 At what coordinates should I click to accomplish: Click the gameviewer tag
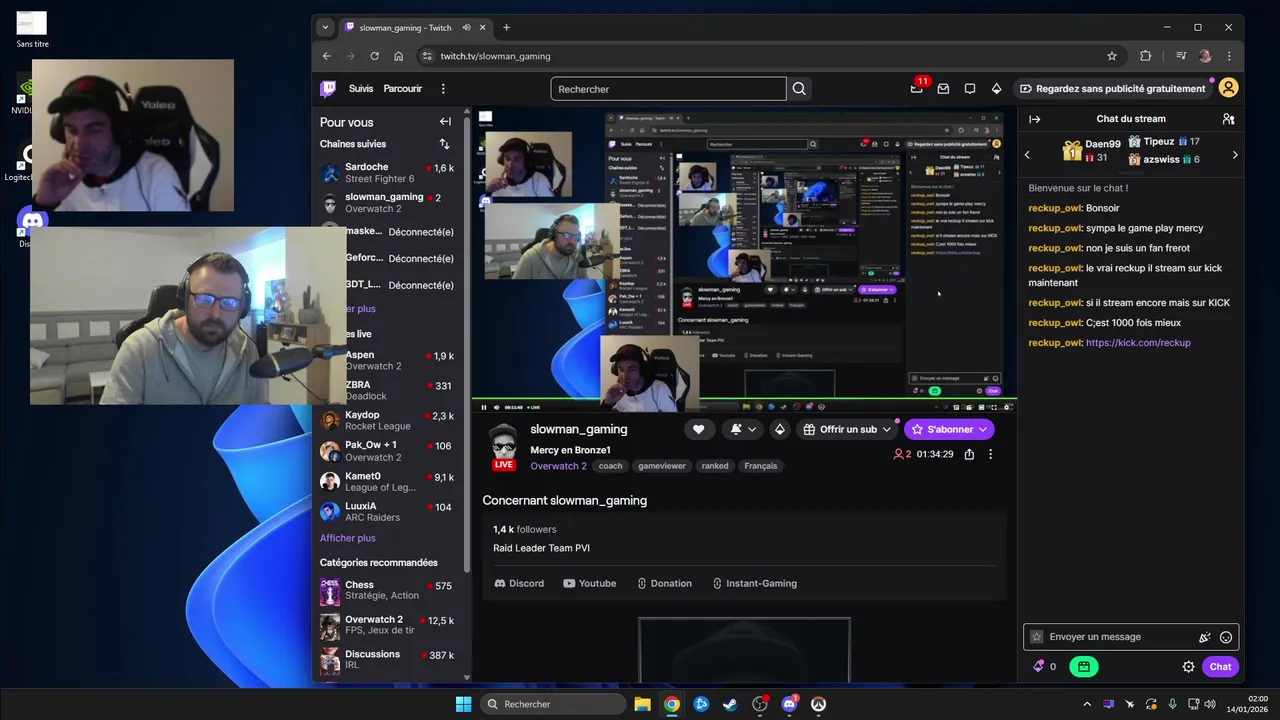(x=662, y=466)
